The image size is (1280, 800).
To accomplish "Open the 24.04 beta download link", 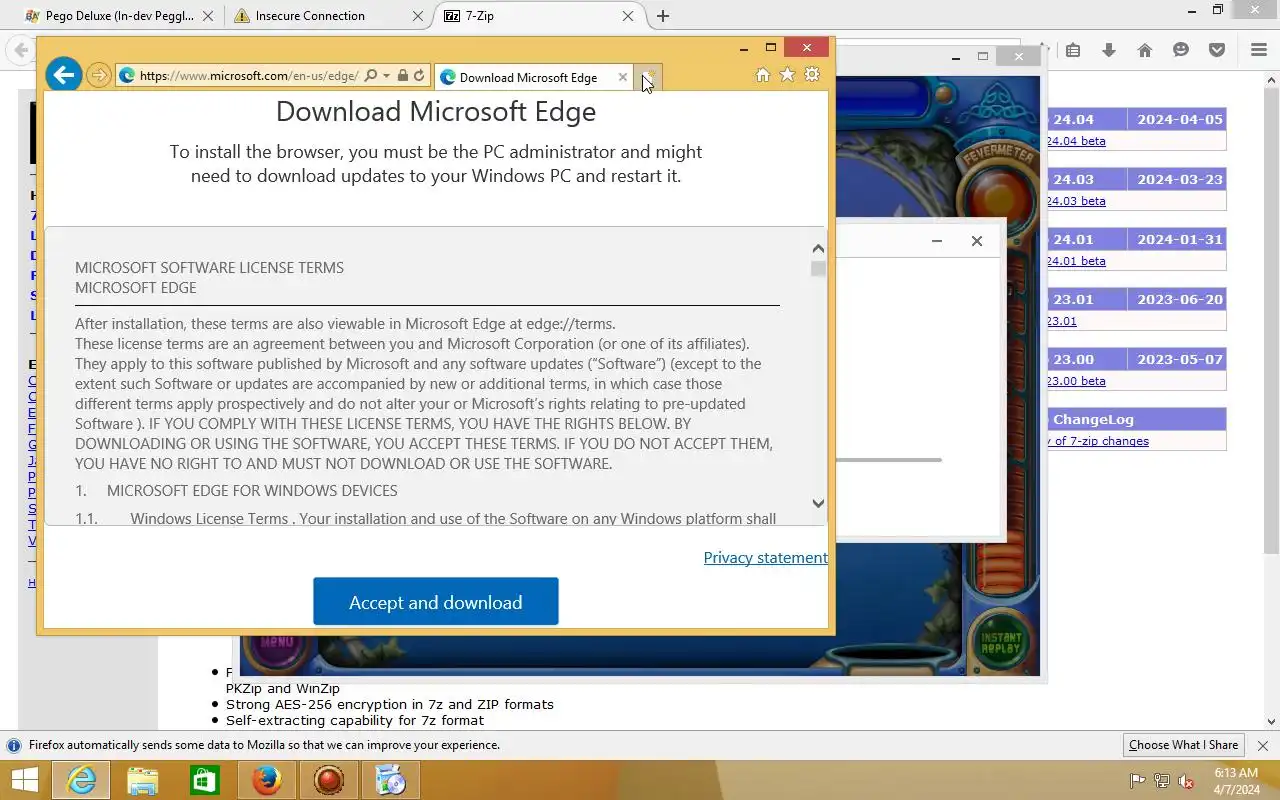I will tap(1076, 141).
